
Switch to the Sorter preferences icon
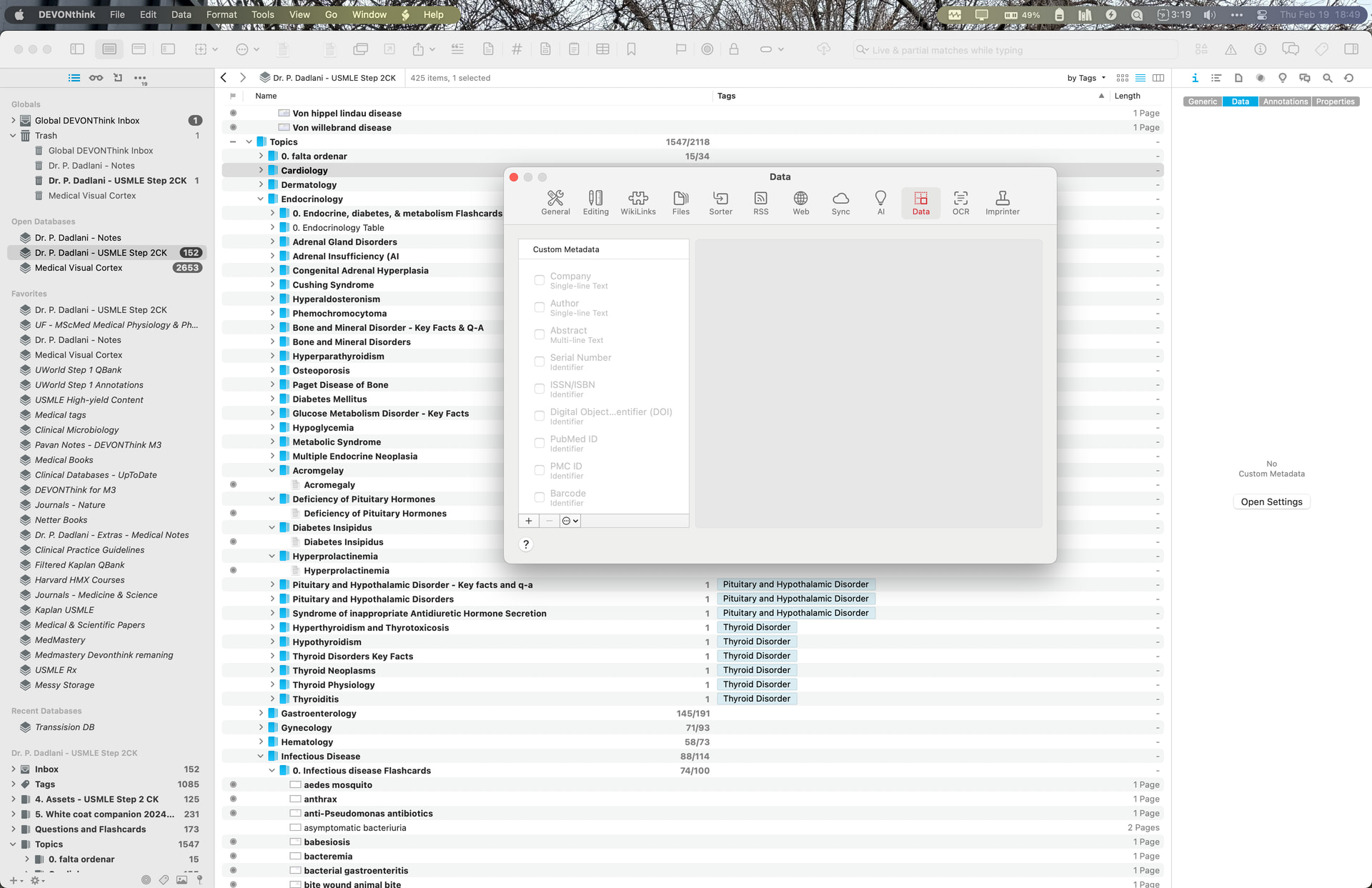[x=720, y=202]
